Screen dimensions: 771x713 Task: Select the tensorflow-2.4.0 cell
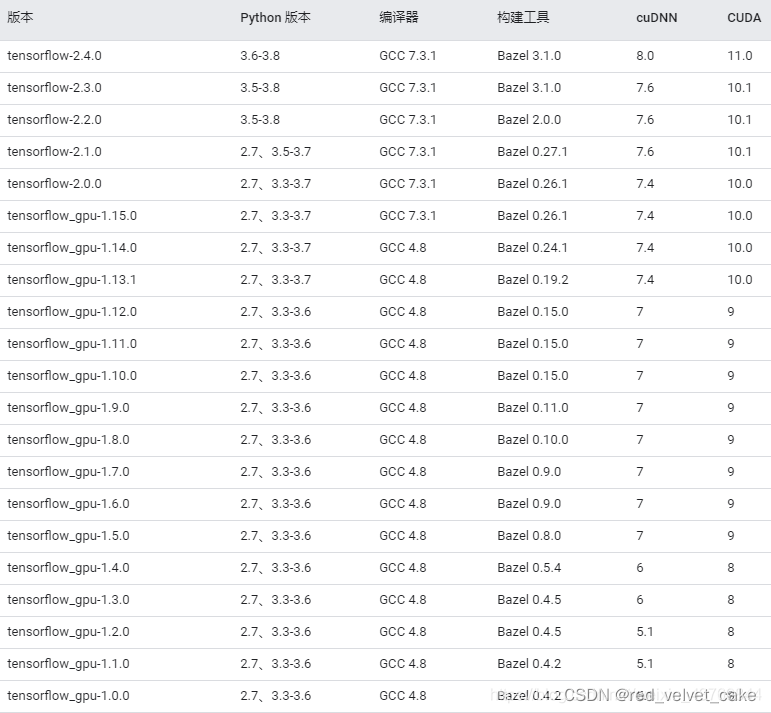tap(54, 56)
